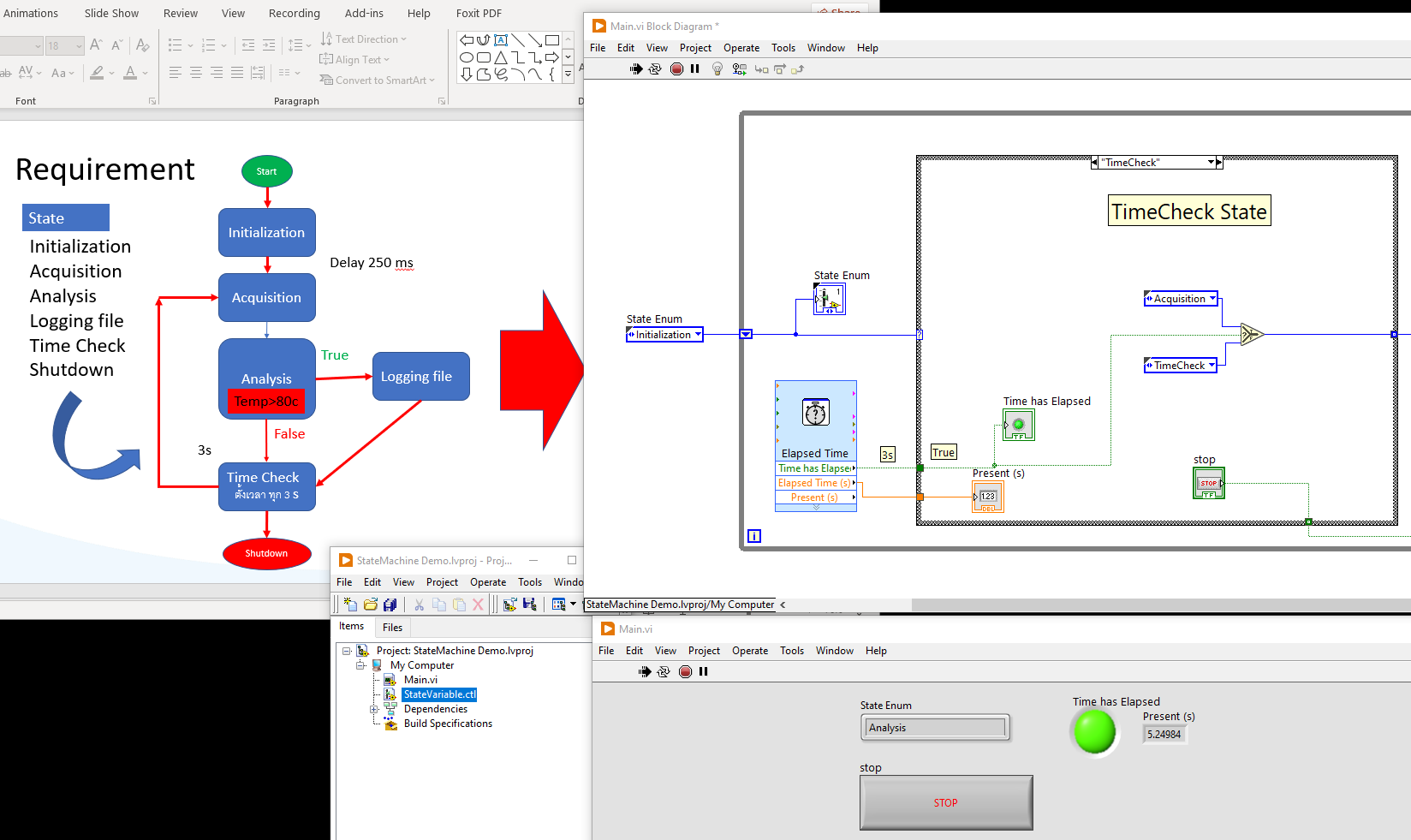Open Text Direction dropdown in PowerPoint
This screenshot has width=1411, height=840.
tap(364, 39)
